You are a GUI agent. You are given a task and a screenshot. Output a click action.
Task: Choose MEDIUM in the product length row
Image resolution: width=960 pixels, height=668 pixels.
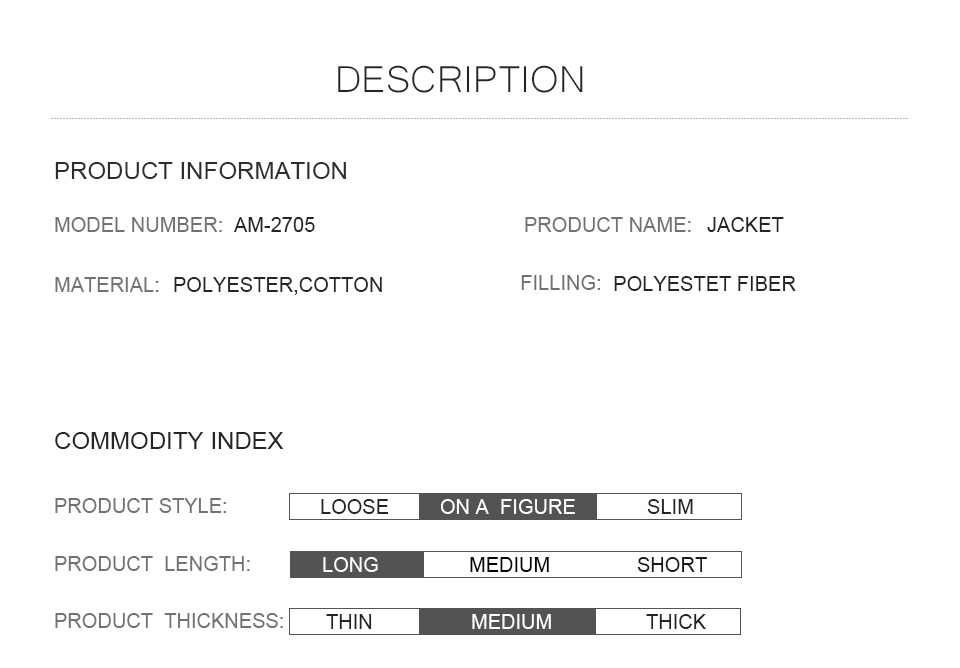click(x=509, y=565)
